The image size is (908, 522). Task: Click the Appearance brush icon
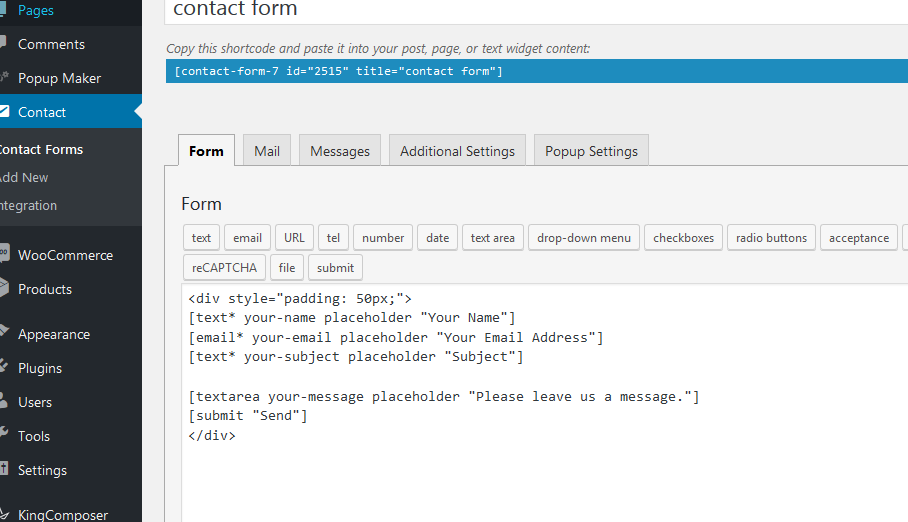[x=4, y=334]
